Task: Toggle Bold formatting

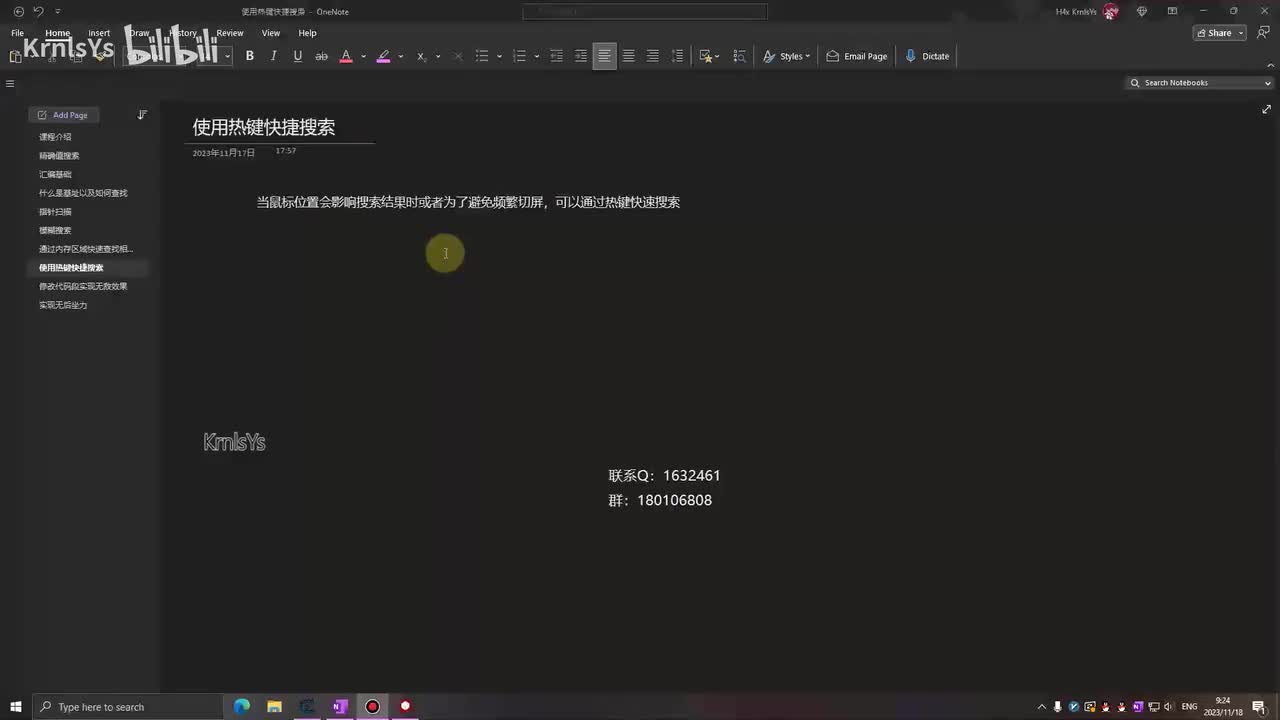Action: (250, 56)
